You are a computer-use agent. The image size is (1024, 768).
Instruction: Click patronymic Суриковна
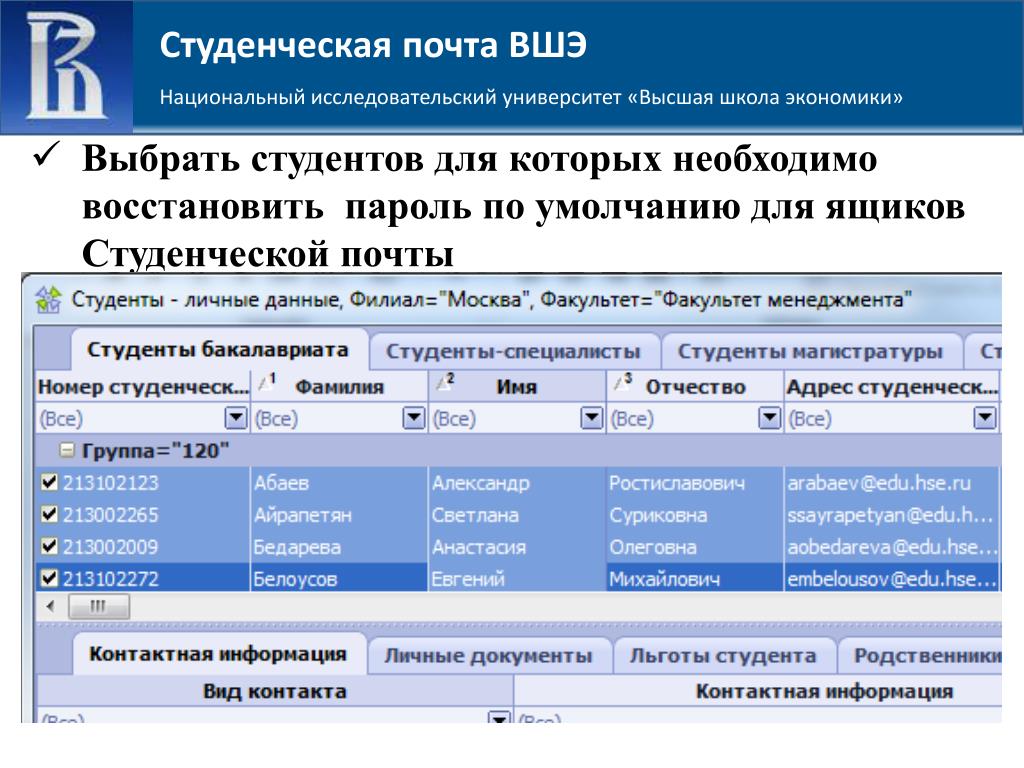(658, 515)
